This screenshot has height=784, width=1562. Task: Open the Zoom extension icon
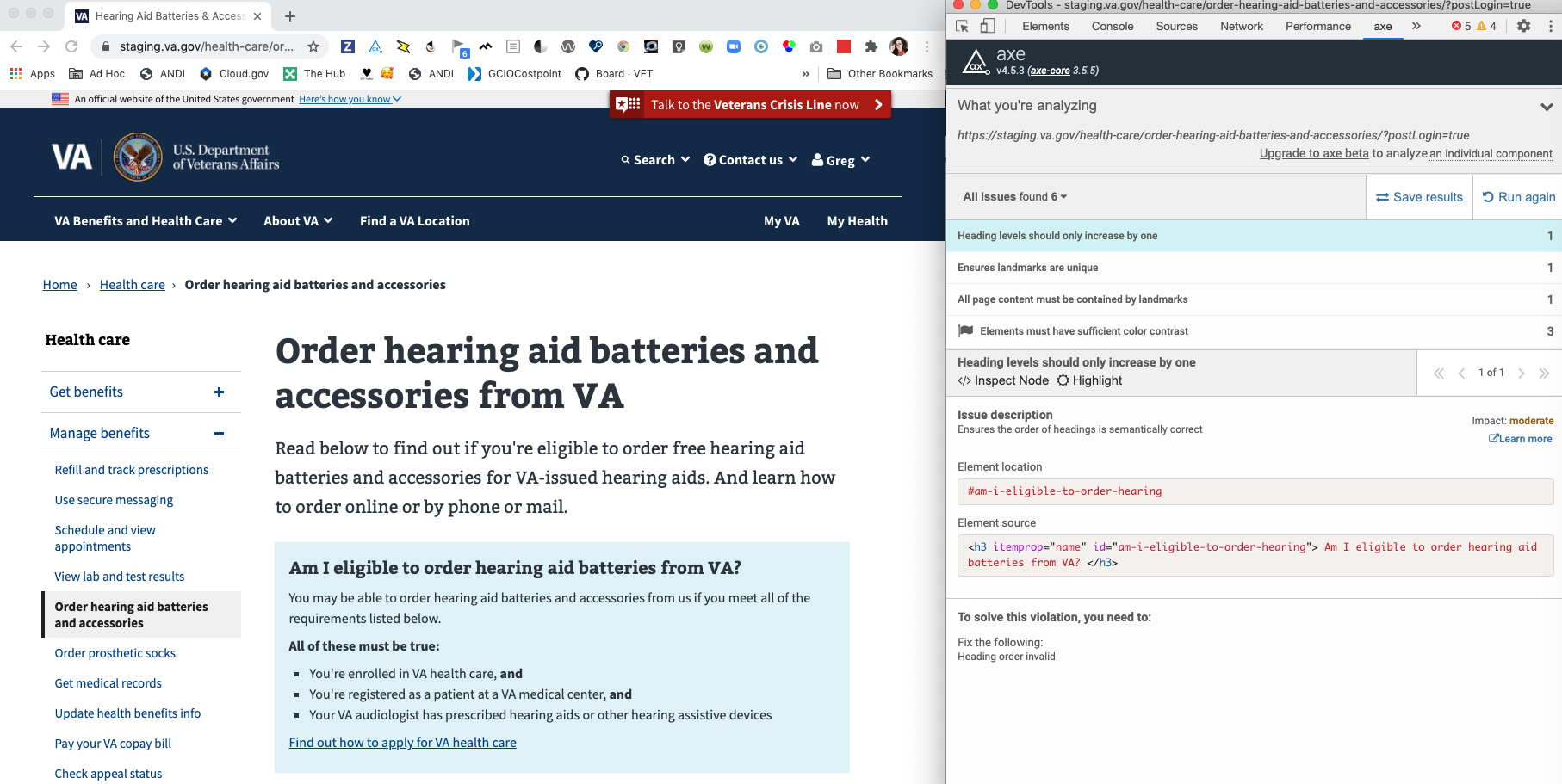click(734, 46)
